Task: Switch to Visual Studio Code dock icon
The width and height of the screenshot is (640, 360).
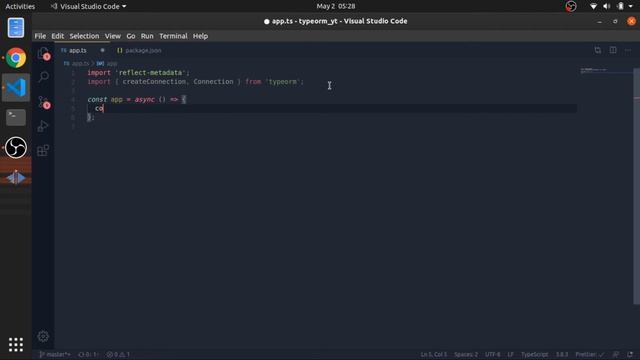Action: (x=16, y=87)
